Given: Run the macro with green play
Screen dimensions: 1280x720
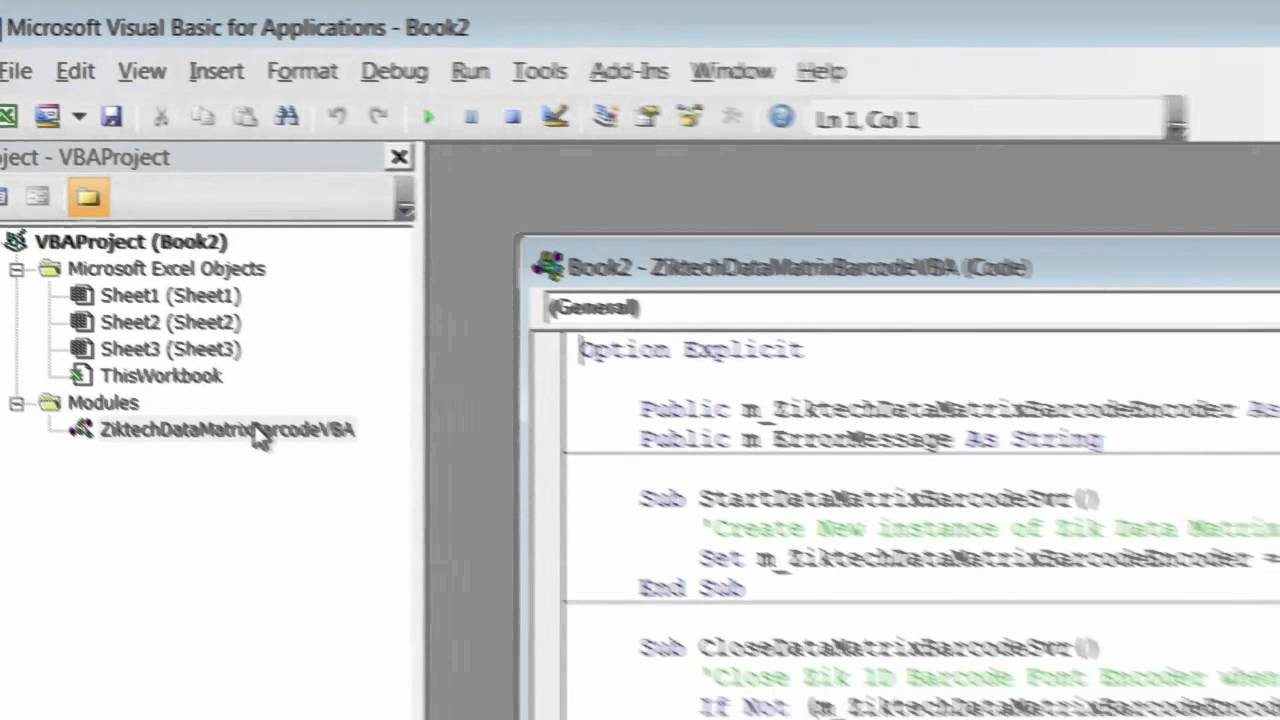Looking at the screenshot, I should click(428, 117).
